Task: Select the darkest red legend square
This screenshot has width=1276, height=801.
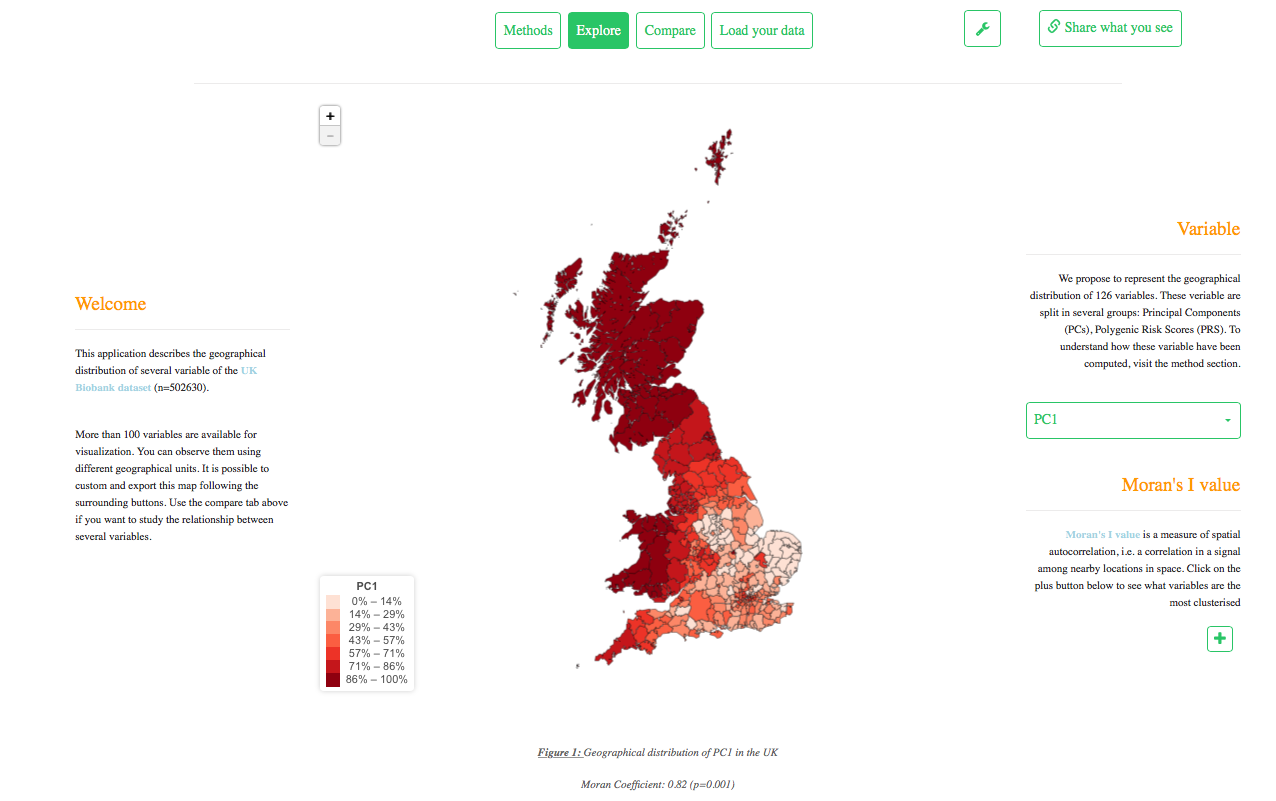Action: (331, 679)
